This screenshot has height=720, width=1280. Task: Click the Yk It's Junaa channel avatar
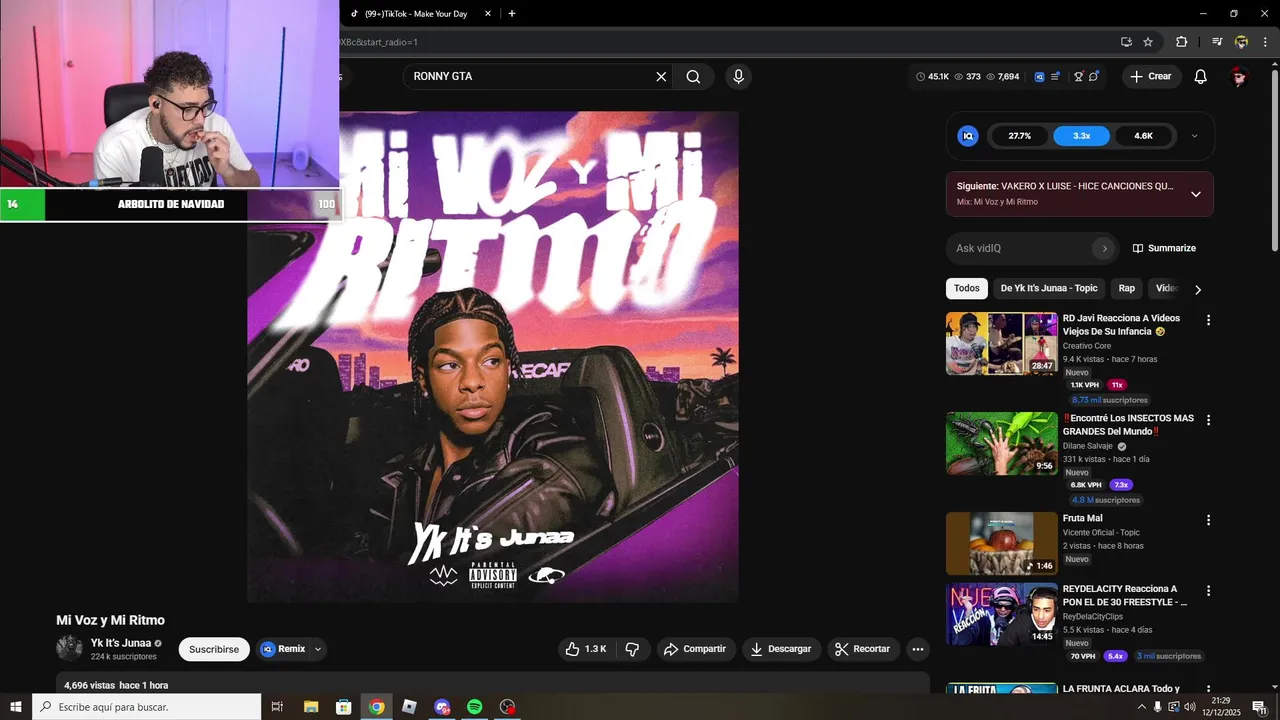tap(69, 648)
